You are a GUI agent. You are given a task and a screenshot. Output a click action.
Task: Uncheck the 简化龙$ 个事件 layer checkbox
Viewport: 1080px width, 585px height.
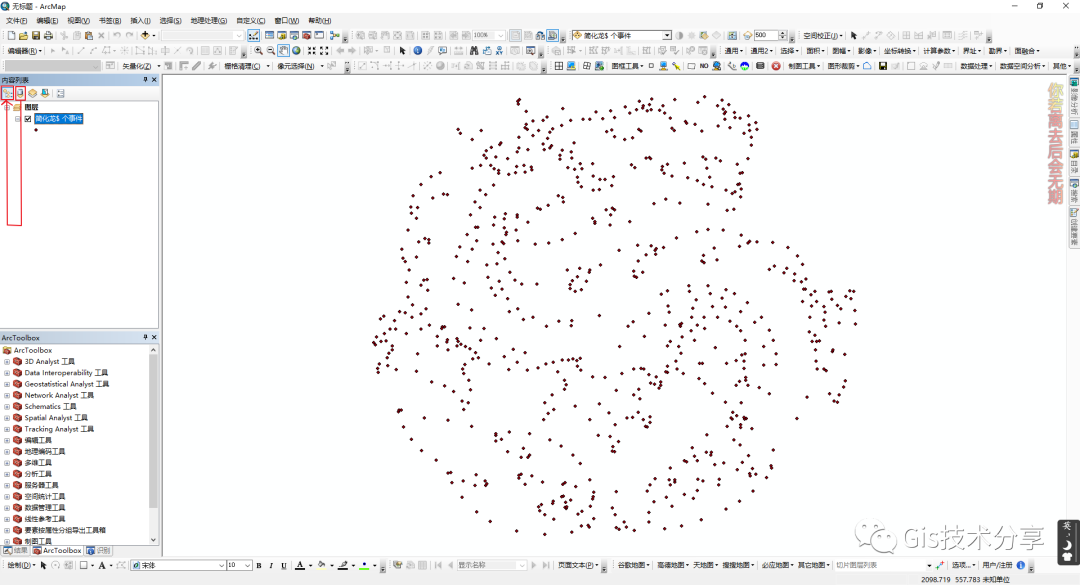click(28, 118)
